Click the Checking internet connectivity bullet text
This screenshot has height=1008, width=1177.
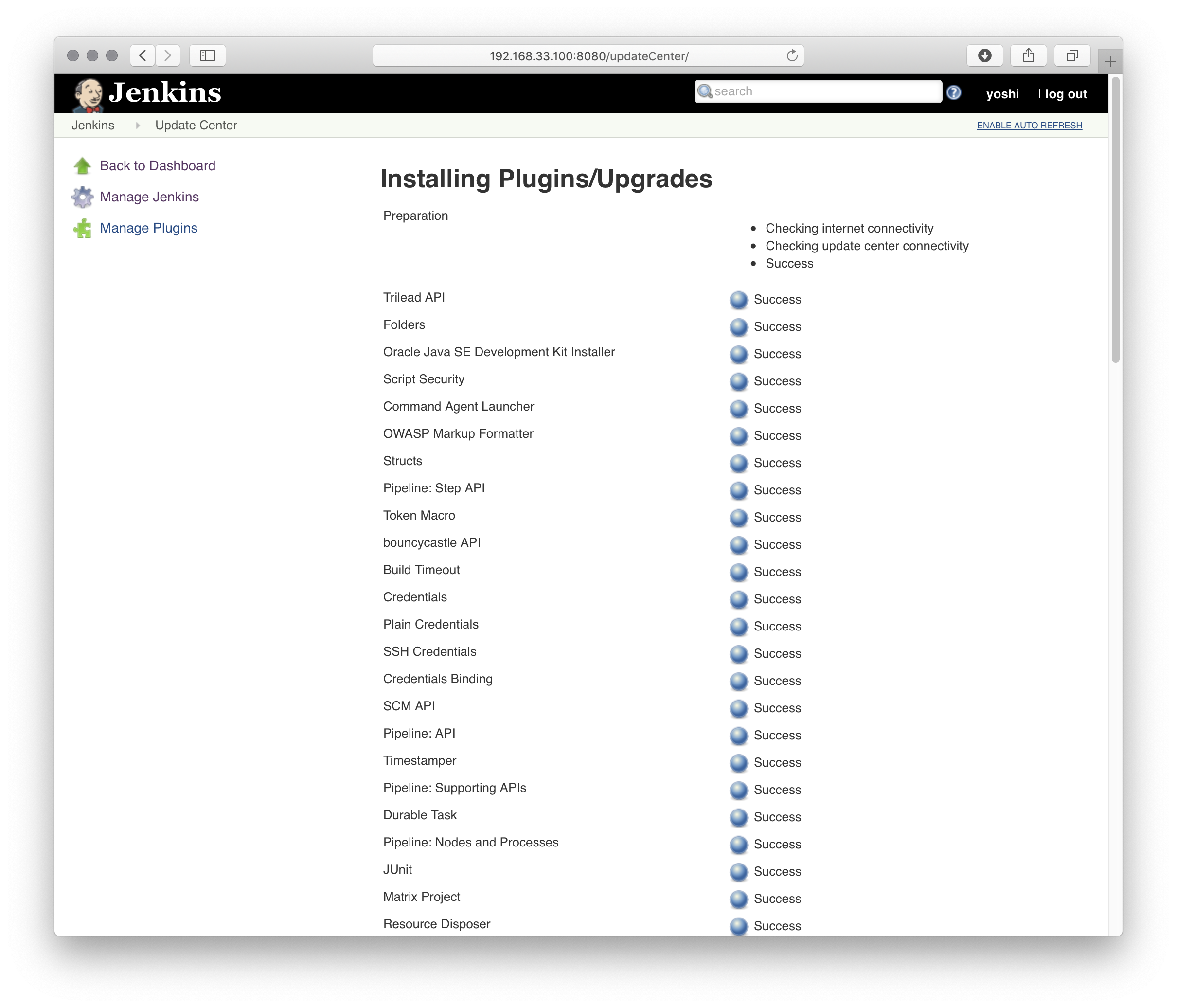849,229
